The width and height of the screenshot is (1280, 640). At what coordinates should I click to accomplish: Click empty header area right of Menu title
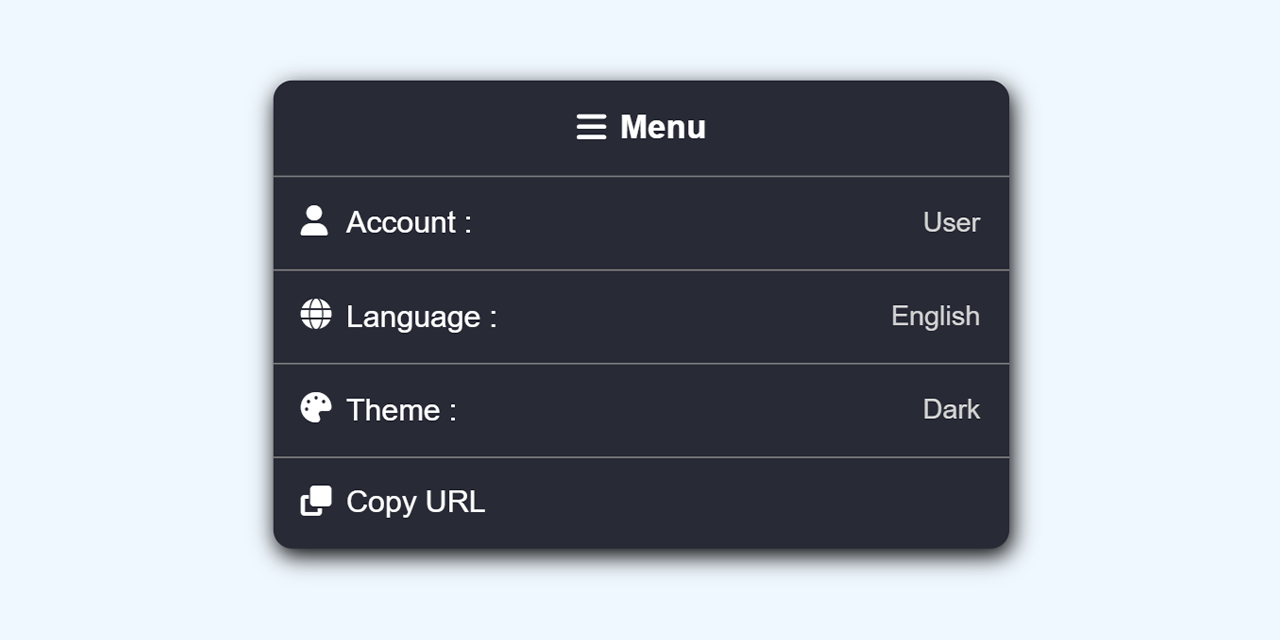pos(860,127)
